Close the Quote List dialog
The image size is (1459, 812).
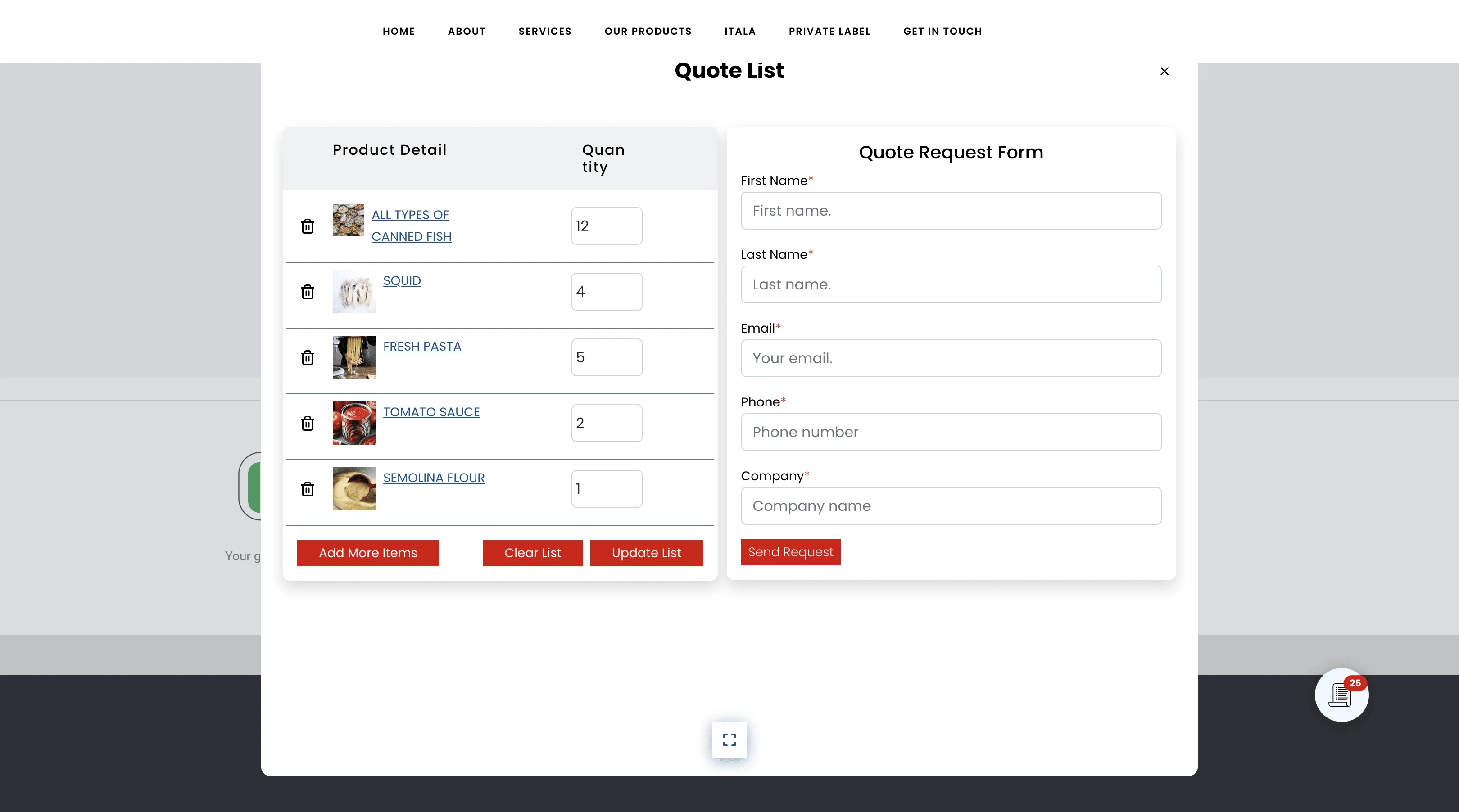(x=1164, y=72)
